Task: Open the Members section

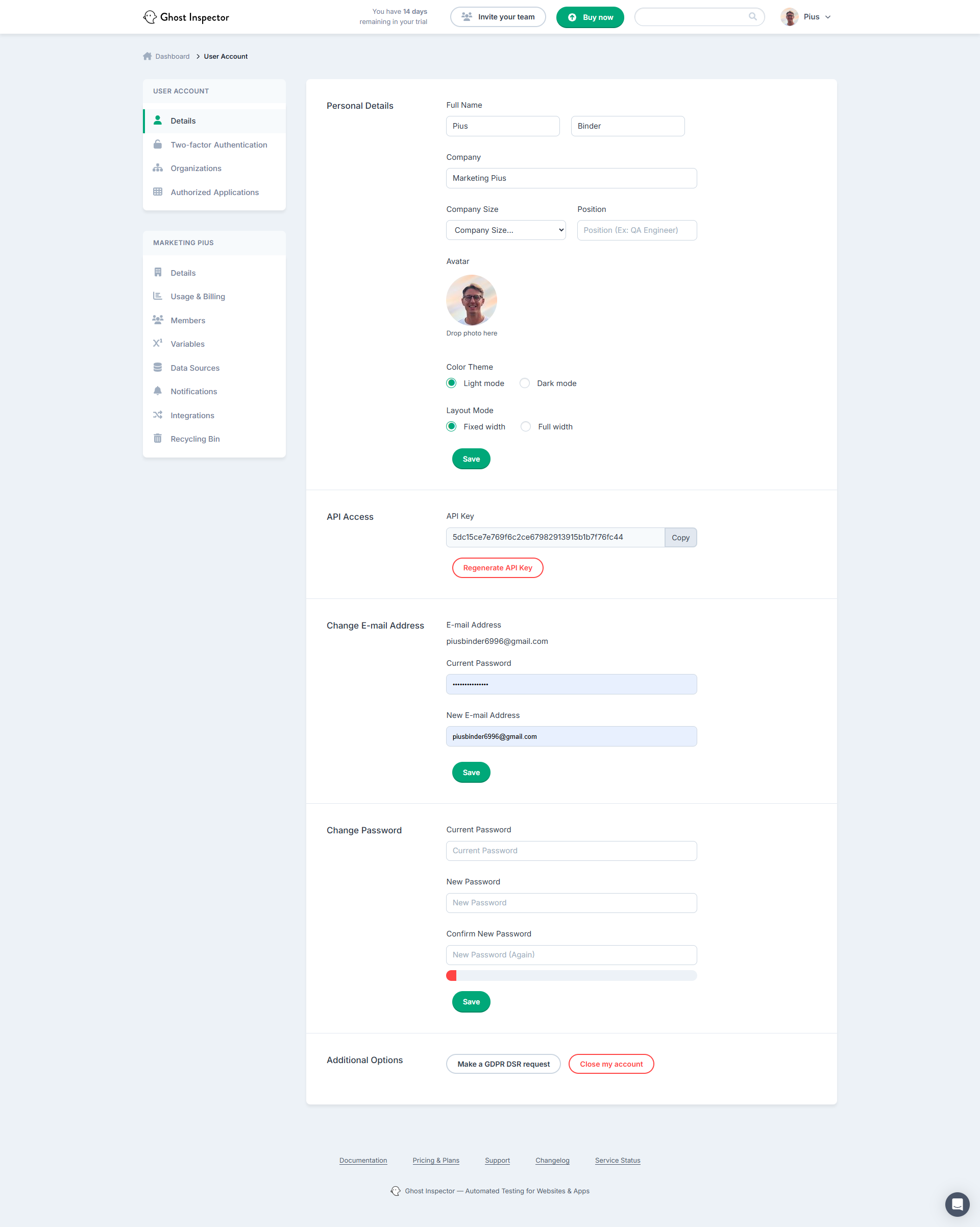Action: (188, 320)
